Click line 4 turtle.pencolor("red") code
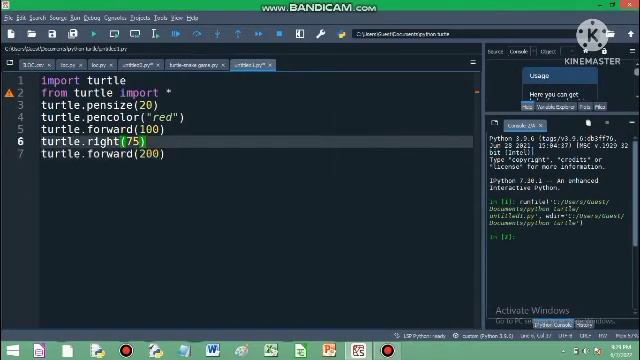Screen dimensions: 640x360 (x=113, y=118)
